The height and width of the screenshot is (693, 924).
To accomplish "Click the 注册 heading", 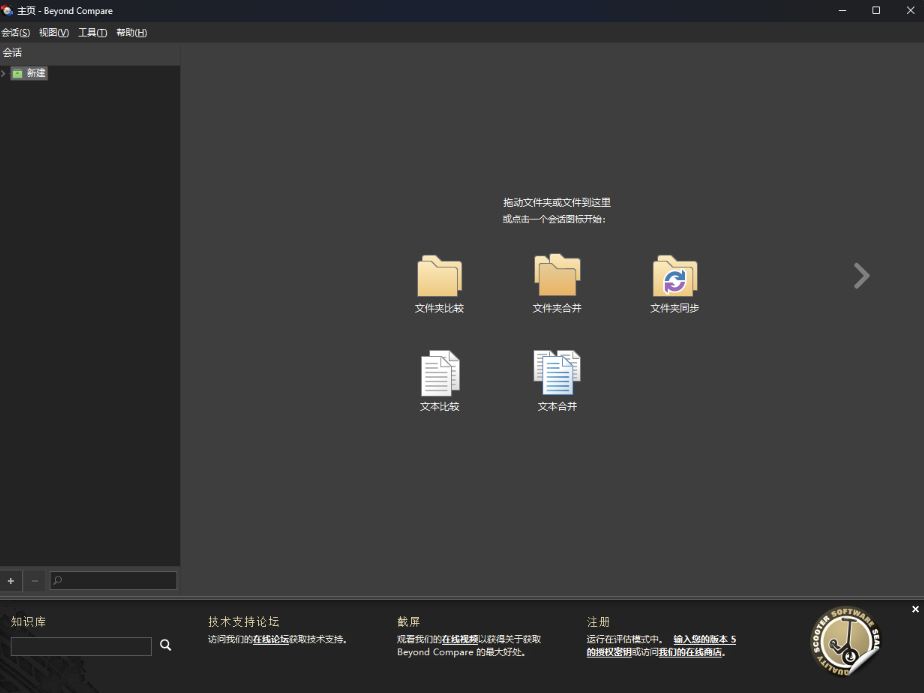I will point(598,622).
